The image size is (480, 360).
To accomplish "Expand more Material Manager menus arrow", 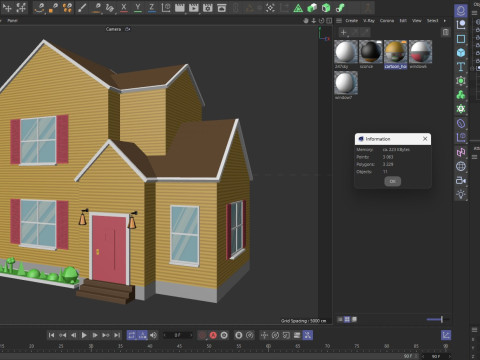I will tap(445, 21).
